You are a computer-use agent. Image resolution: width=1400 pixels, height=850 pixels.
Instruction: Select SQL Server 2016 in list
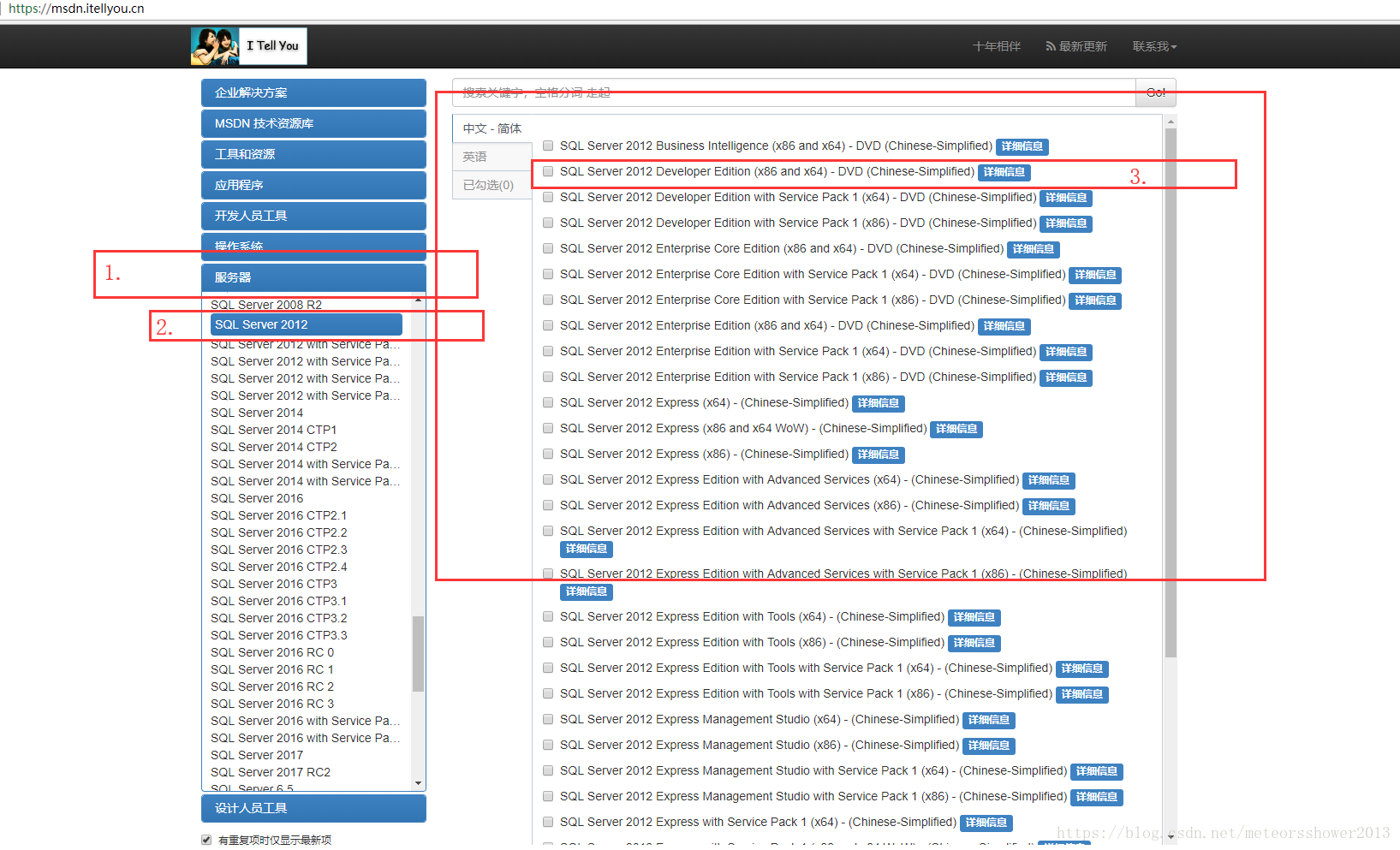[x=257, y=498]
